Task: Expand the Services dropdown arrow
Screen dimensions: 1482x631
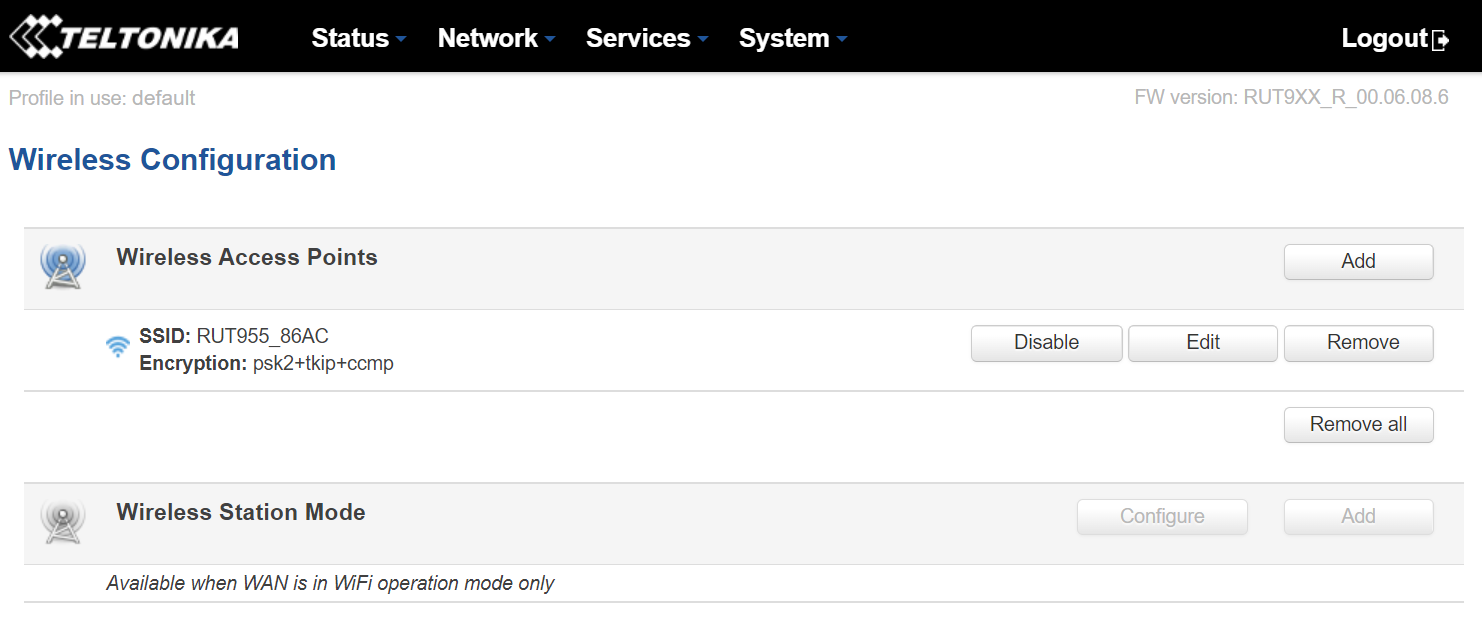Action: (702, 40)
